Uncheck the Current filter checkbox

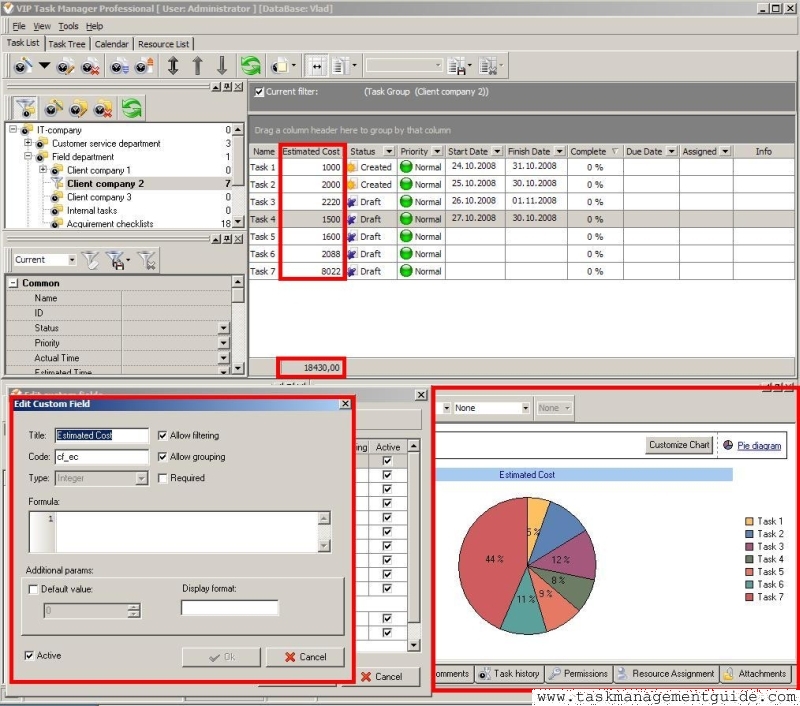pyautogui.click(x=259, y=92)
